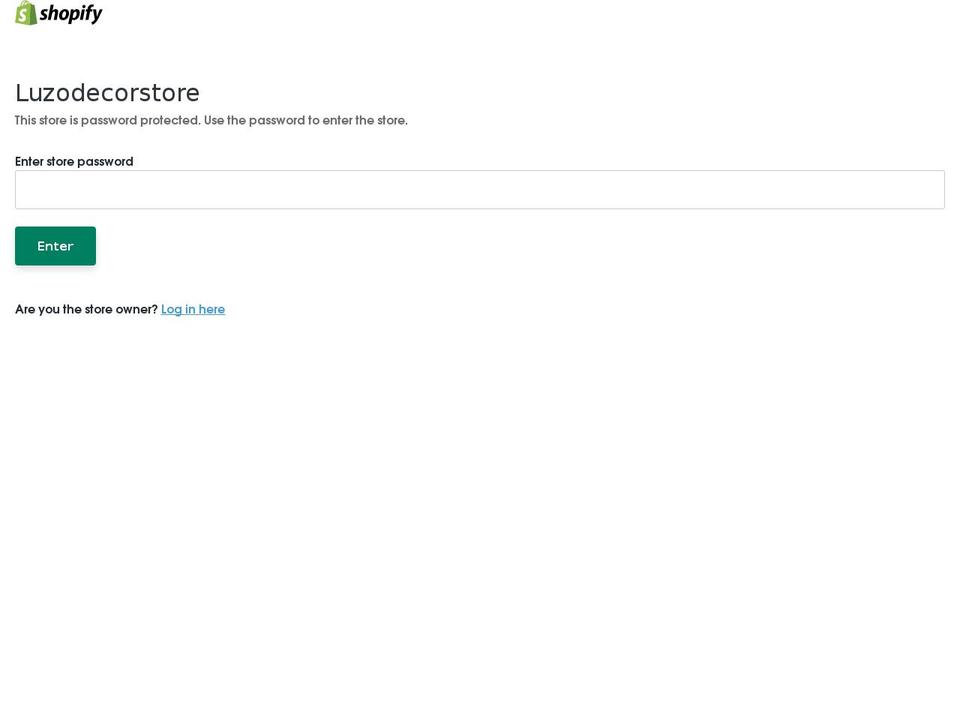Click the underlined blue 'Log in here' text
Viewport: 960px width, 720px height.
[x=193, y=309]
